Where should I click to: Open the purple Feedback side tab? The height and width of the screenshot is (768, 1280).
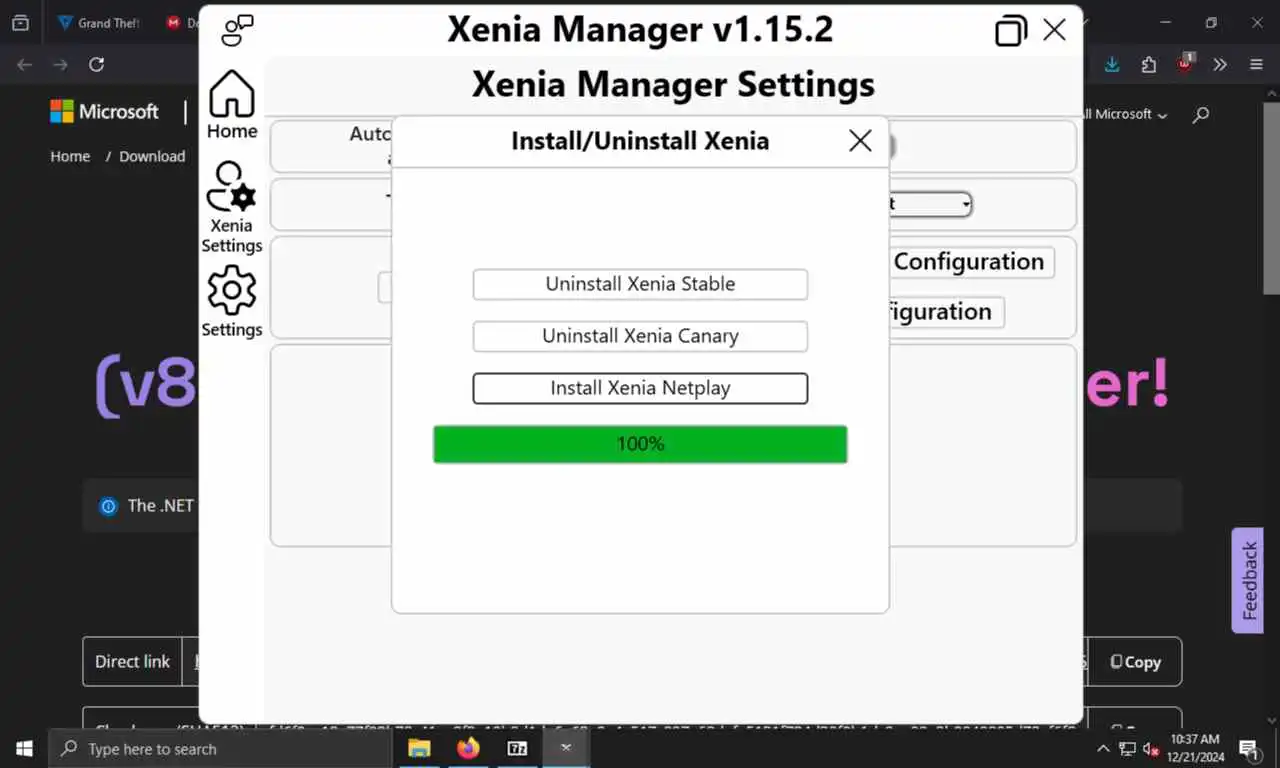[x=1248, y=580]
